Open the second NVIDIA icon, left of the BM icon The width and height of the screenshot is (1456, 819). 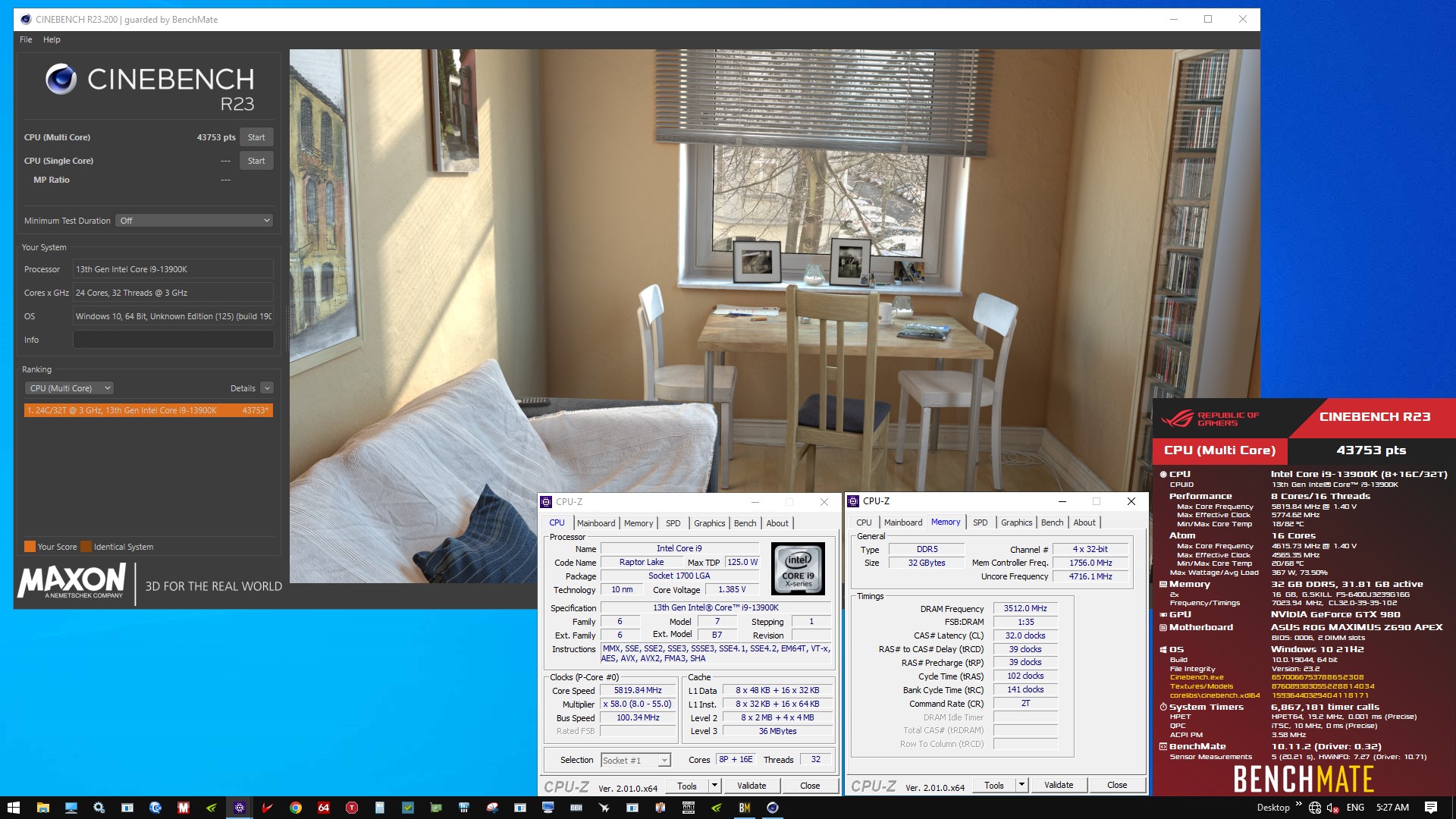717,808
